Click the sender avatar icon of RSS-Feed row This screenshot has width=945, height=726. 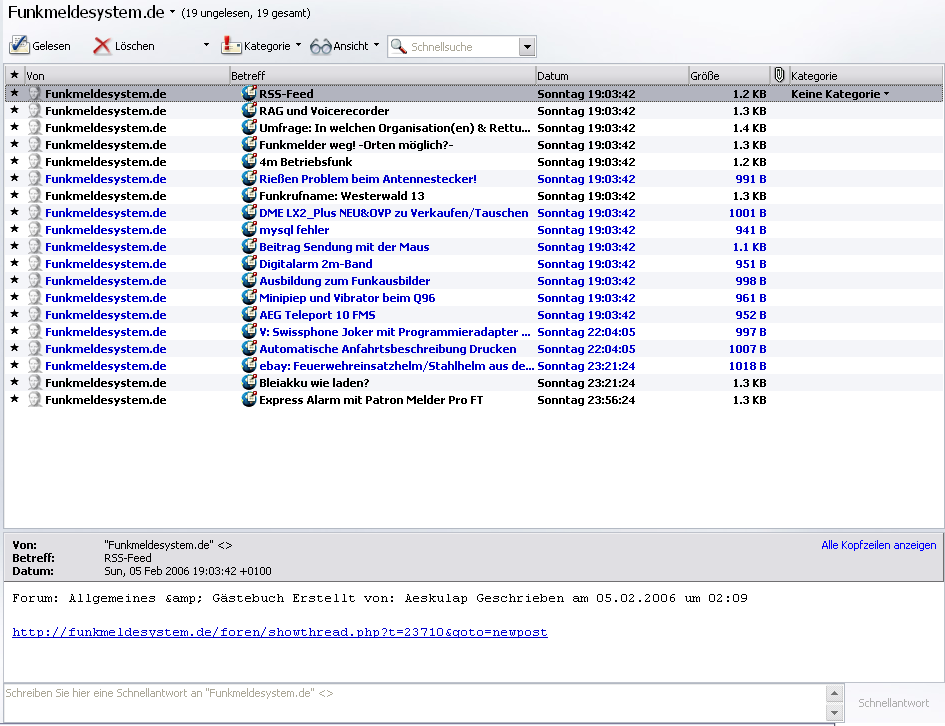coord(34,94)
